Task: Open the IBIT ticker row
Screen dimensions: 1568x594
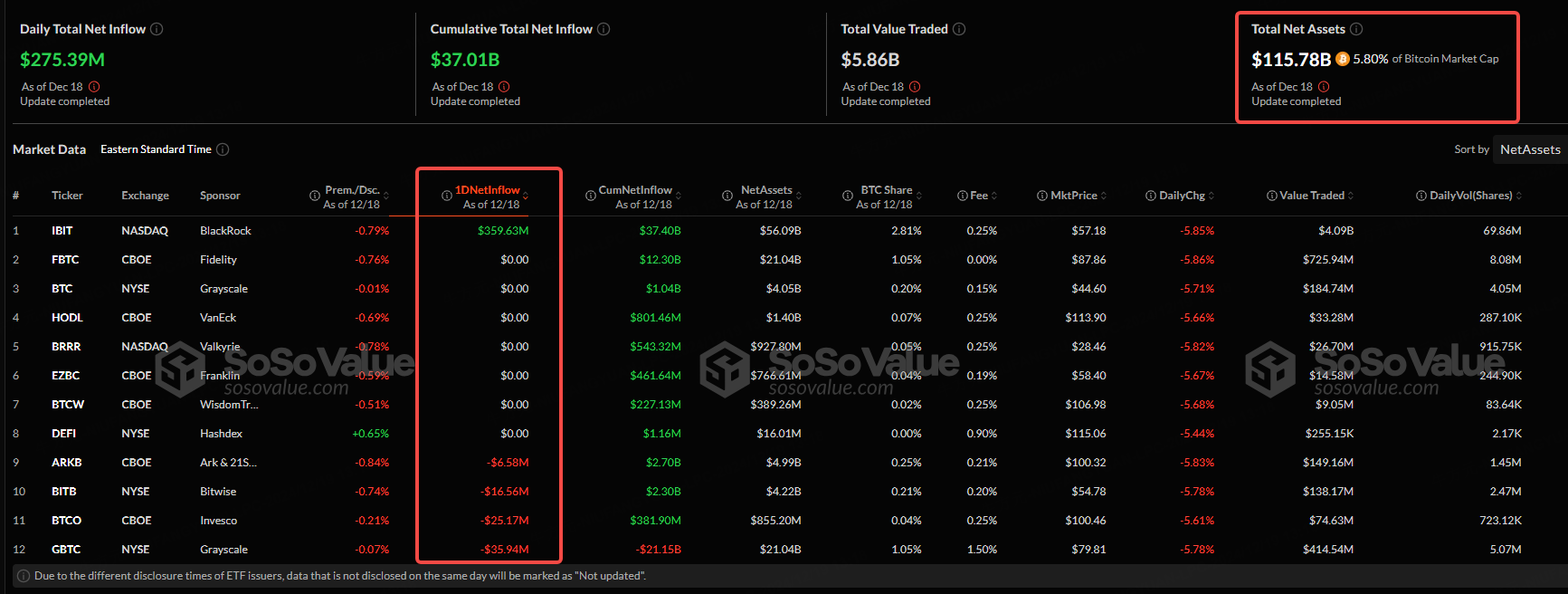Action: point(784,231)
